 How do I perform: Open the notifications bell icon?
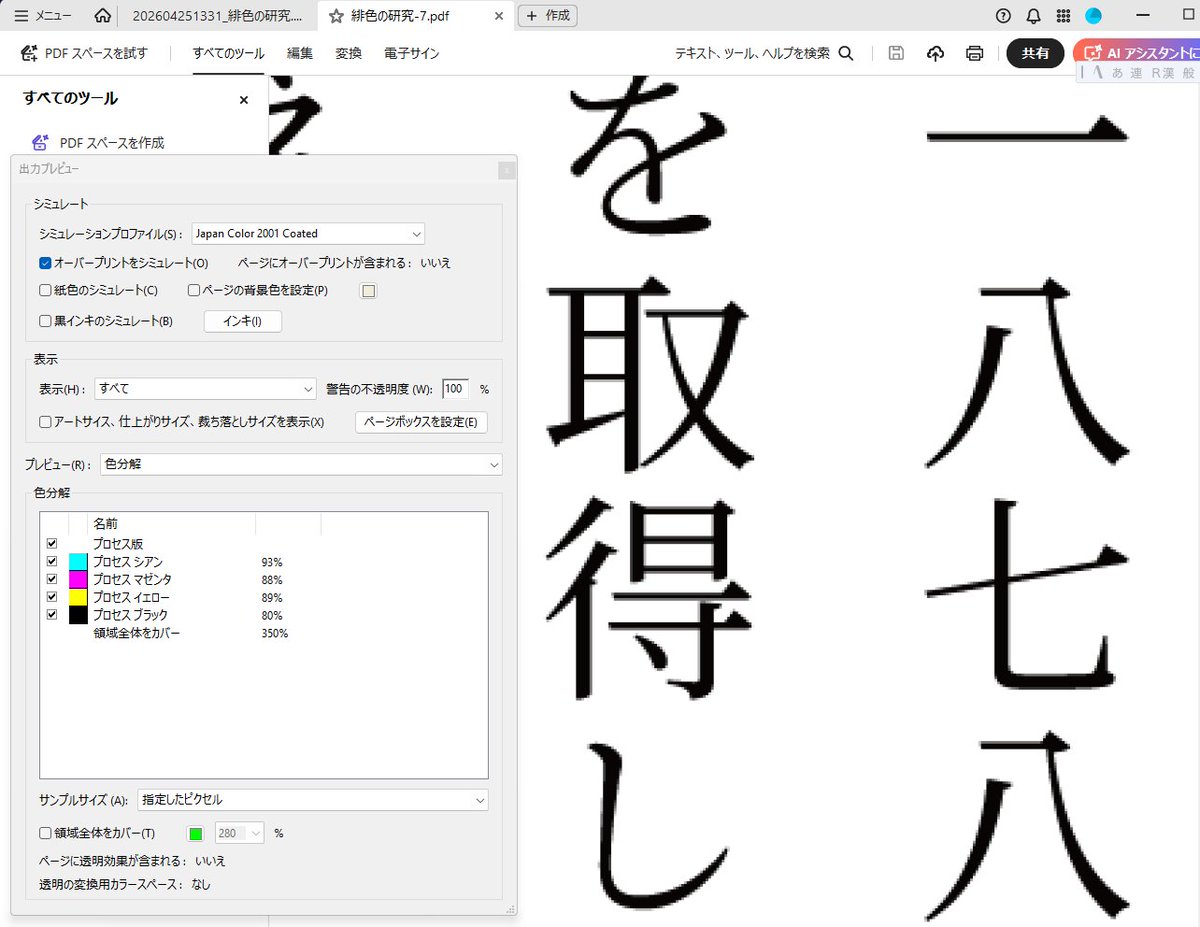(1034, 15)
